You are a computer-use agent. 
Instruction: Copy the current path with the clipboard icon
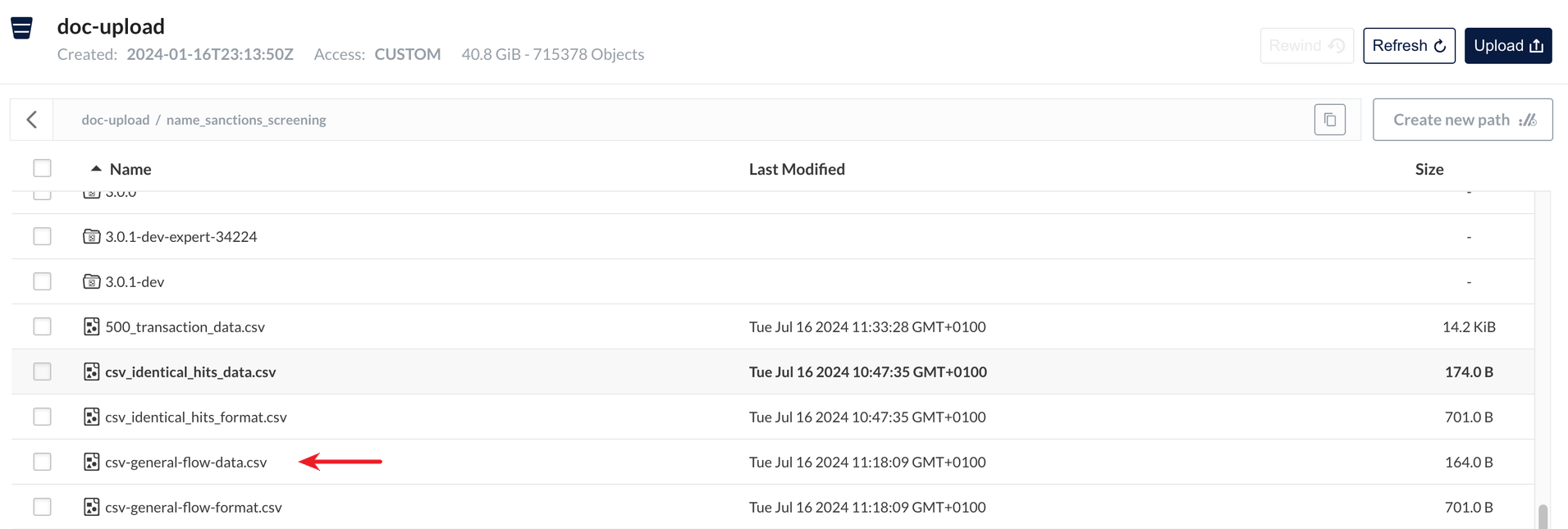[x=1330, y=120]
